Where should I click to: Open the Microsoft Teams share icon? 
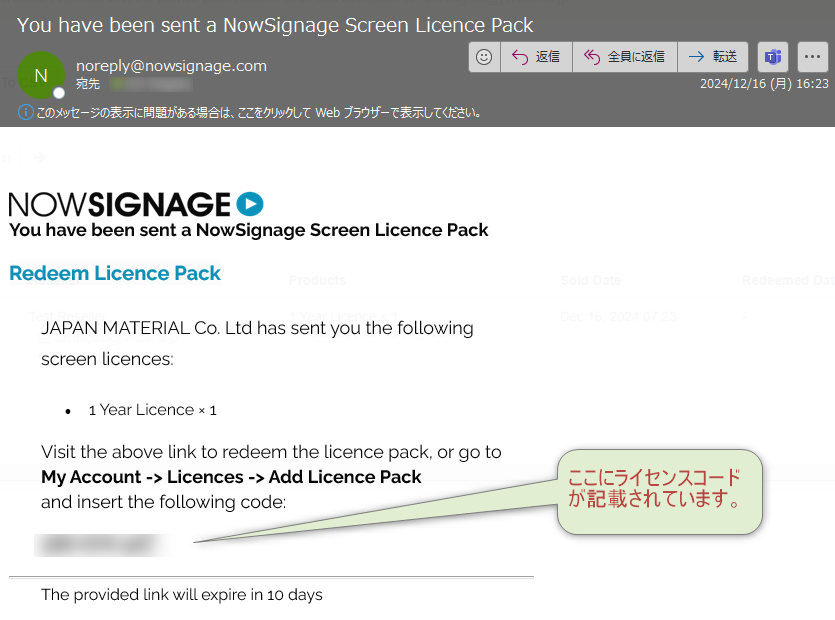tap(773, 56)
